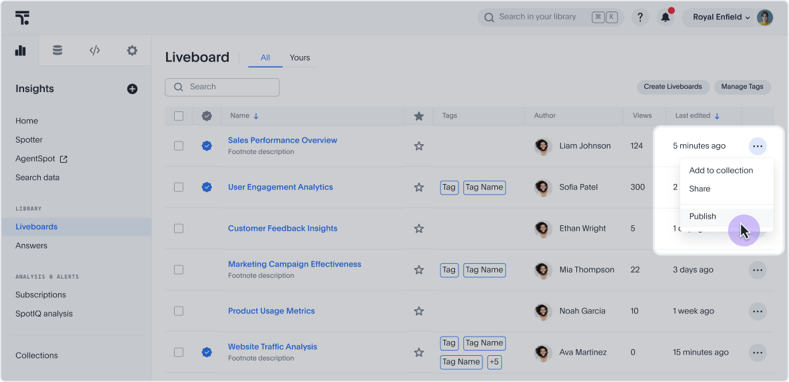This screenshot has width=789, height=382.
Task: Star the User Engagement Analytics liveboard
Action: click(419, 187)
